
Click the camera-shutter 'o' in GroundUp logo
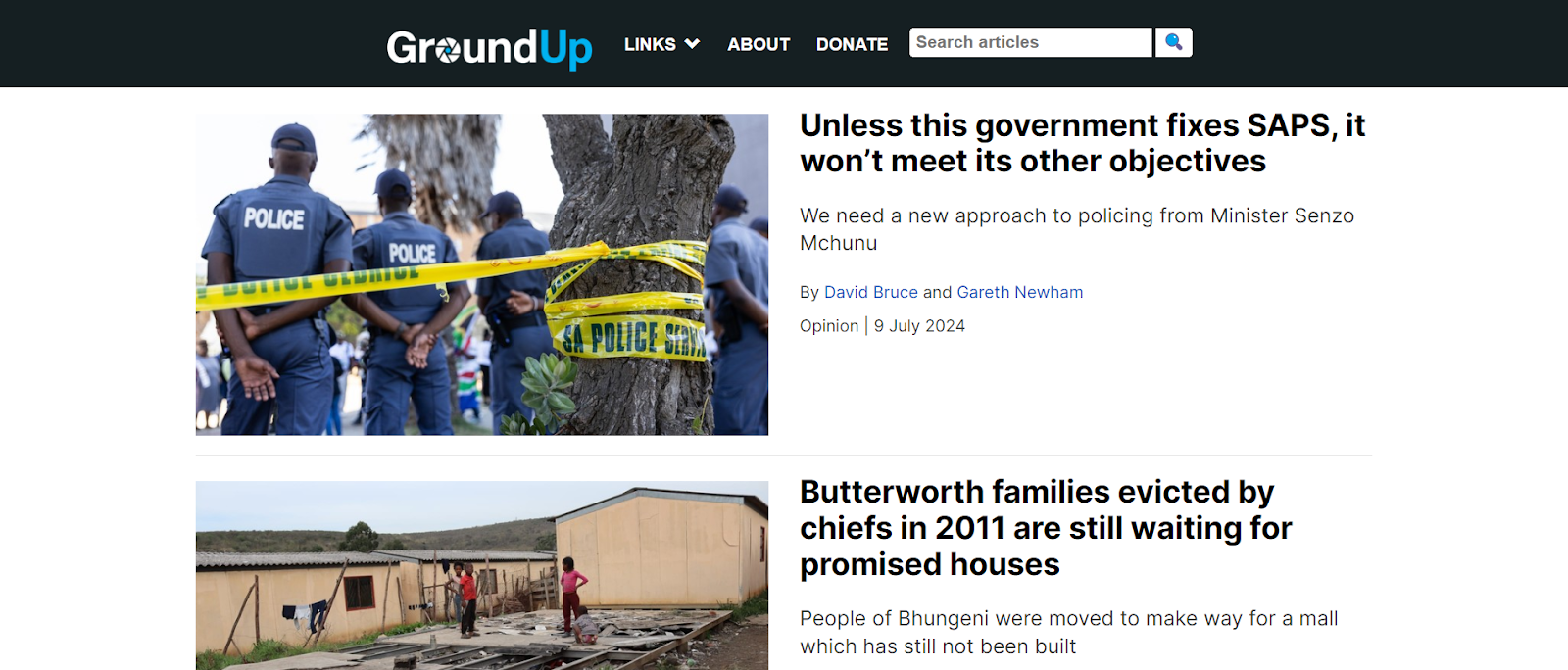447,51
